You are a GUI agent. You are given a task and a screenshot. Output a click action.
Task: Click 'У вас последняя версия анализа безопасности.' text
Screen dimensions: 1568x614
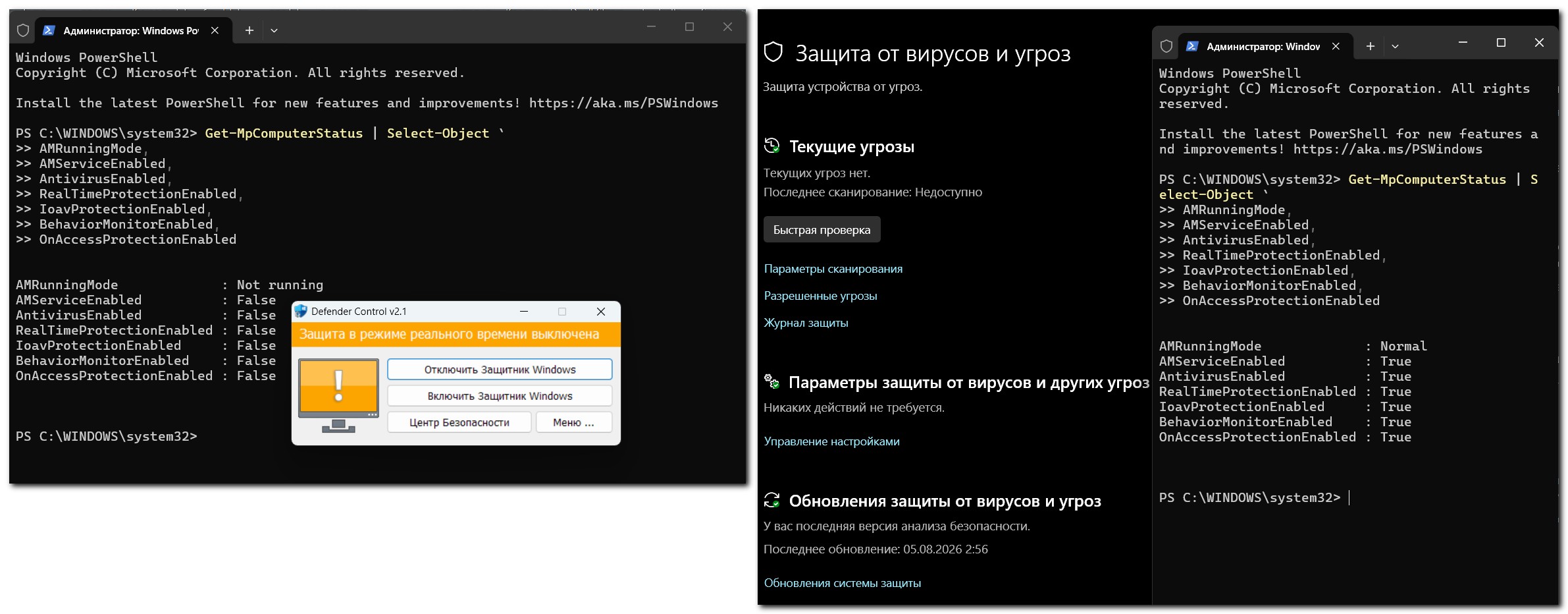tap(897, 526)
